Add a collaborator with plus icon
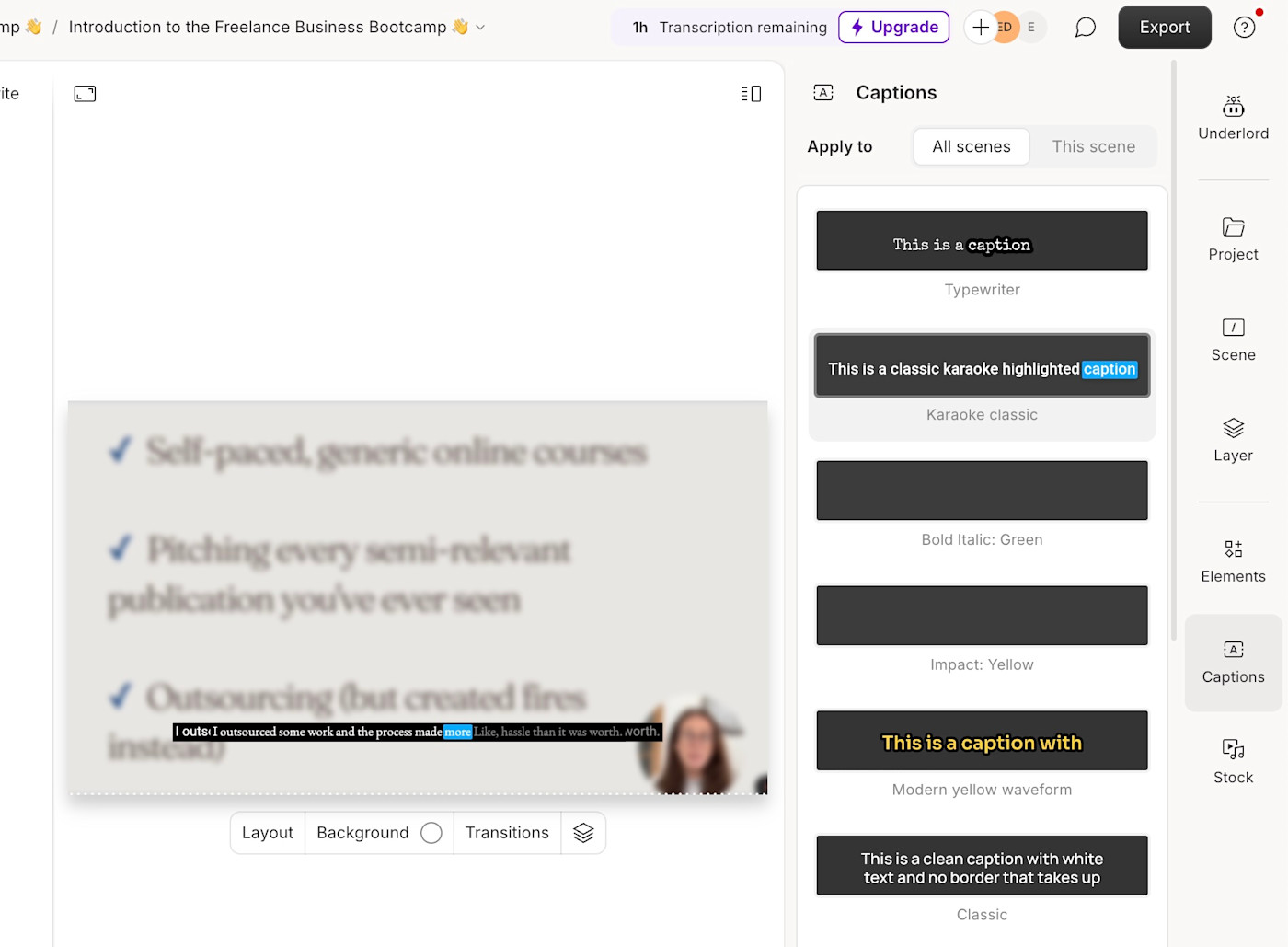 pyautogui.click(x=981, y=27)
